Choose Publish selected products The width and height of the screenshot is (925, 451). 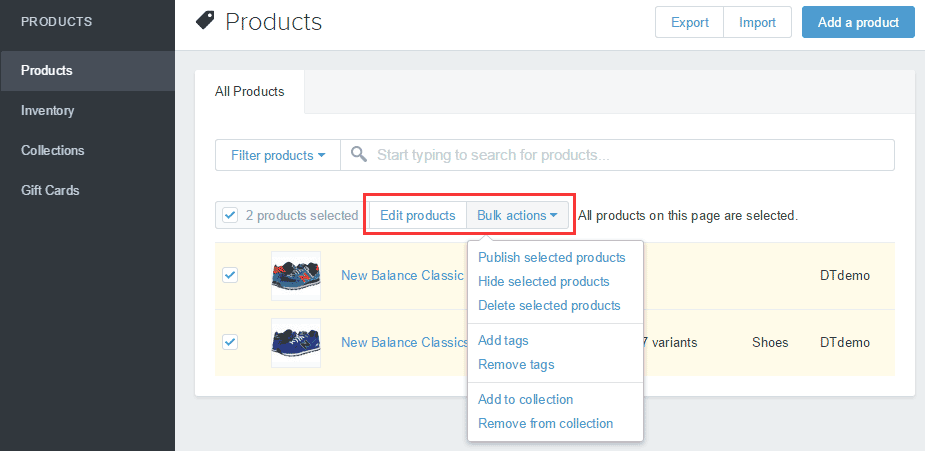pyautogui.click(x=551, y=257)
